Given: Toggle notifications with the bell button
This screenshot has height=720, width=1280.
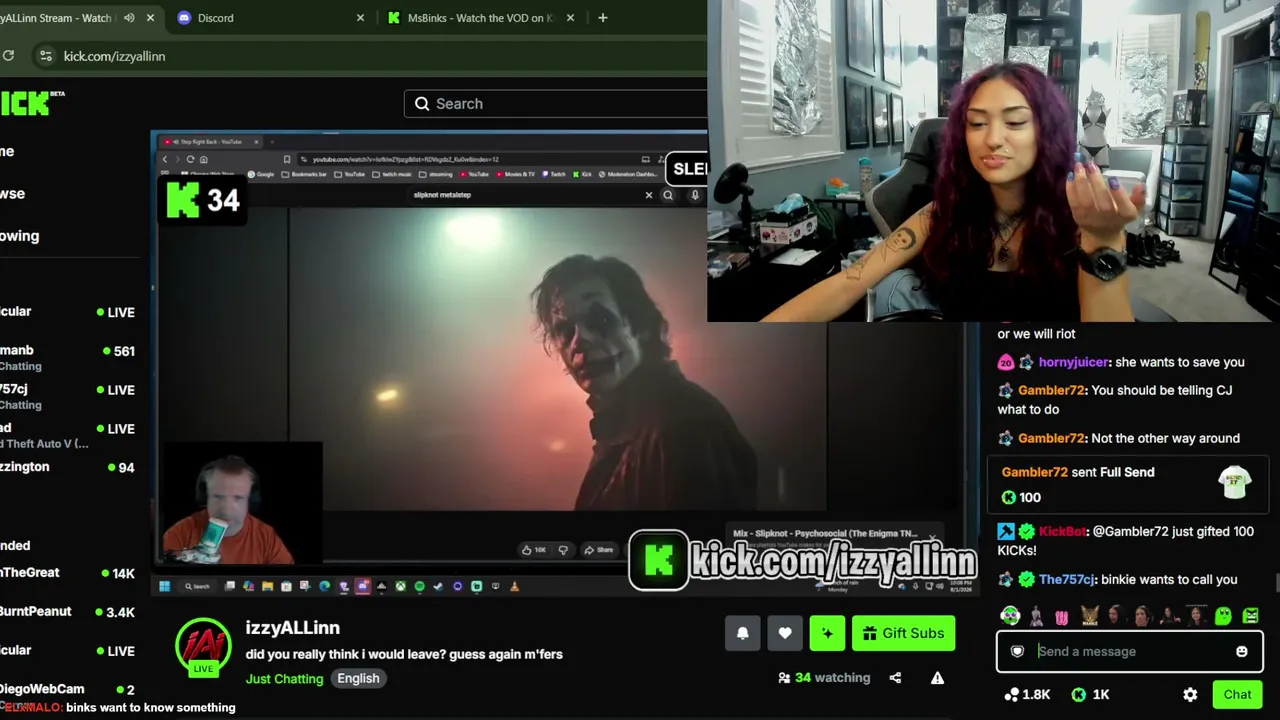Looking at the screenshot, I should [x=743, y=633].
